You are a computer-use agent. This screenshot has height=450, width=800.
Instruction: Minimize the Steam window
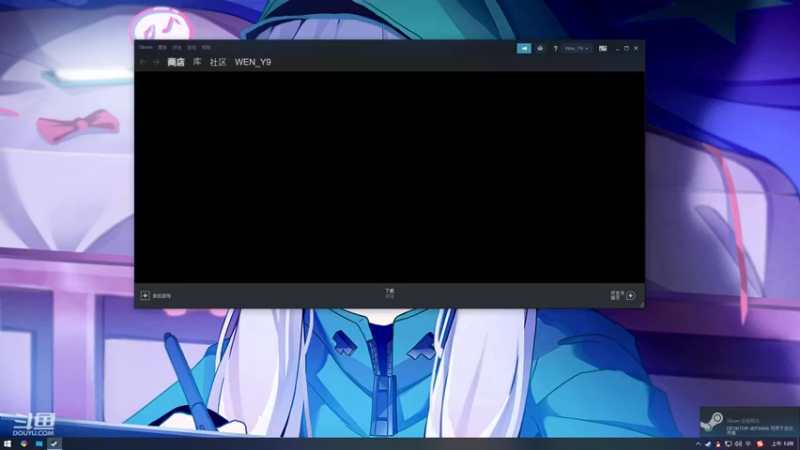pos(617,48)
